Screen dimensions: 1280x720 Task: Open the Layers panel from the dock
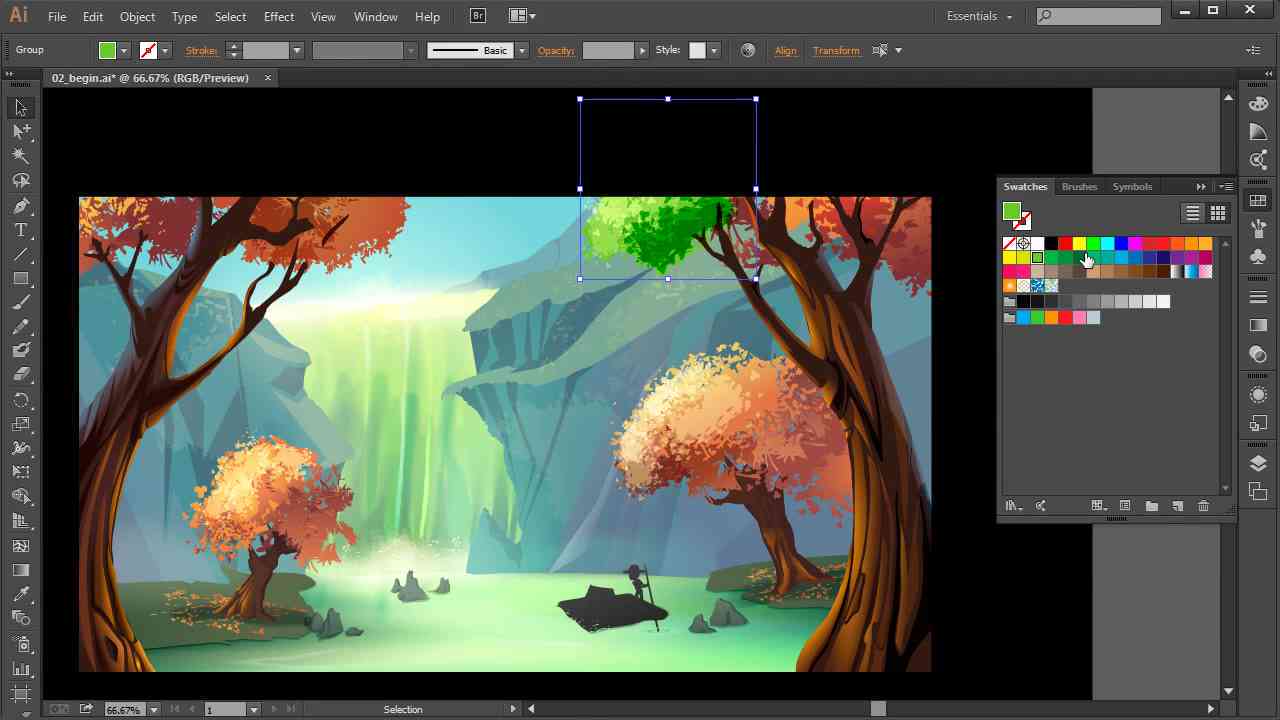pos(1258,463)
